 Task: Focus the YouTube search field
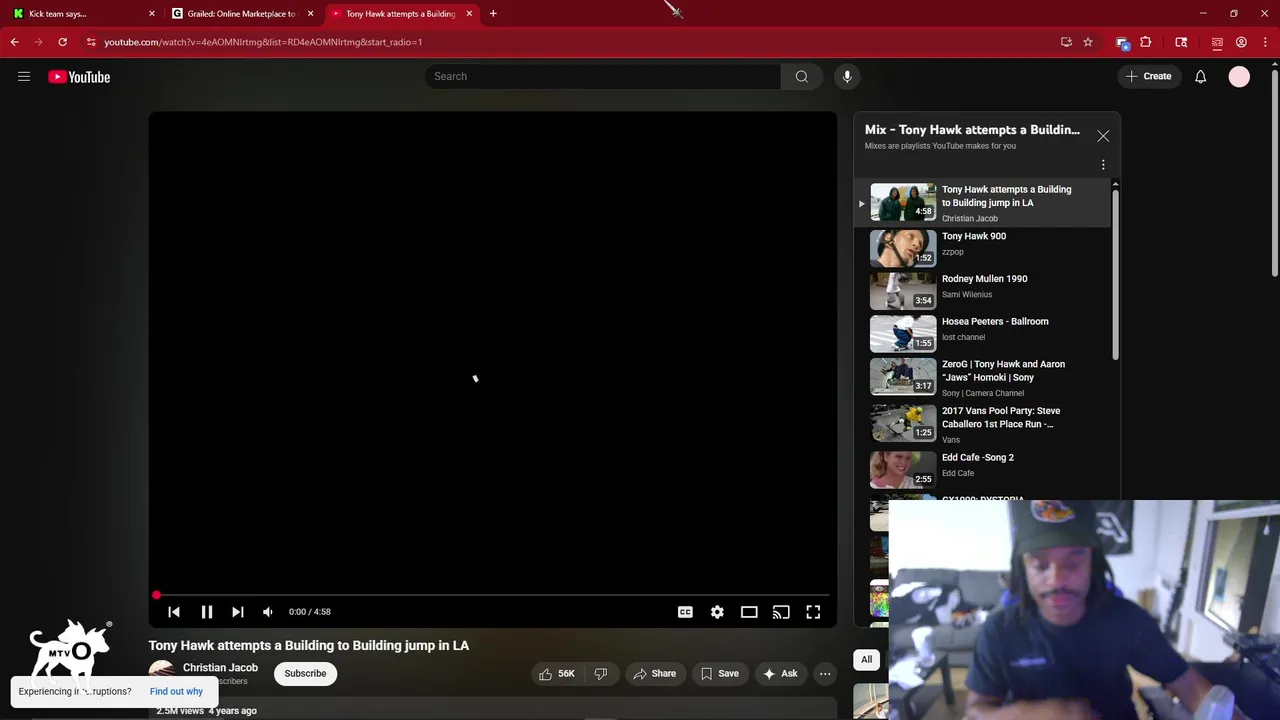click(603, 76)
